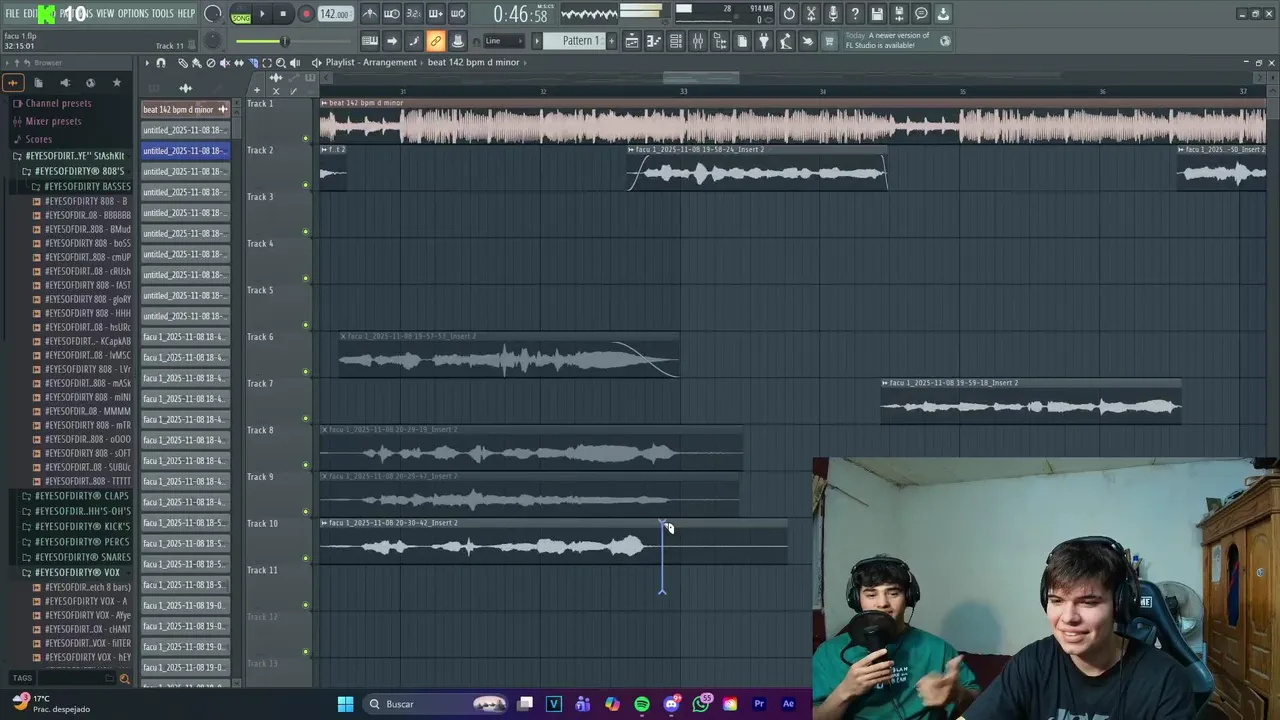The height and width of the screenshot is (720, 1280).
Task: Switch to browser favorites star tab
Action: pyautogui.click(x=116, y=83)
